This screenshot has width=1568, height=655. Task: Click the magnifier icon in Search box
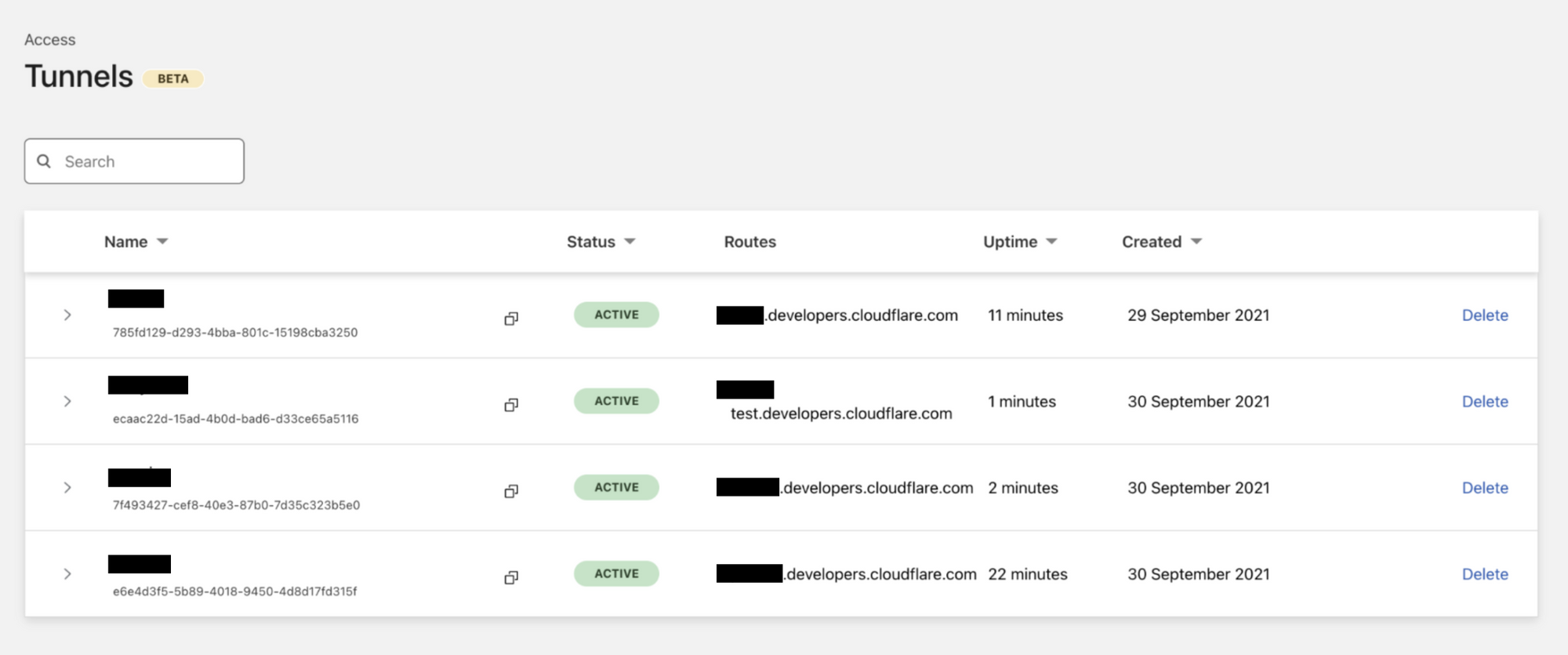[x=45, y=161]
